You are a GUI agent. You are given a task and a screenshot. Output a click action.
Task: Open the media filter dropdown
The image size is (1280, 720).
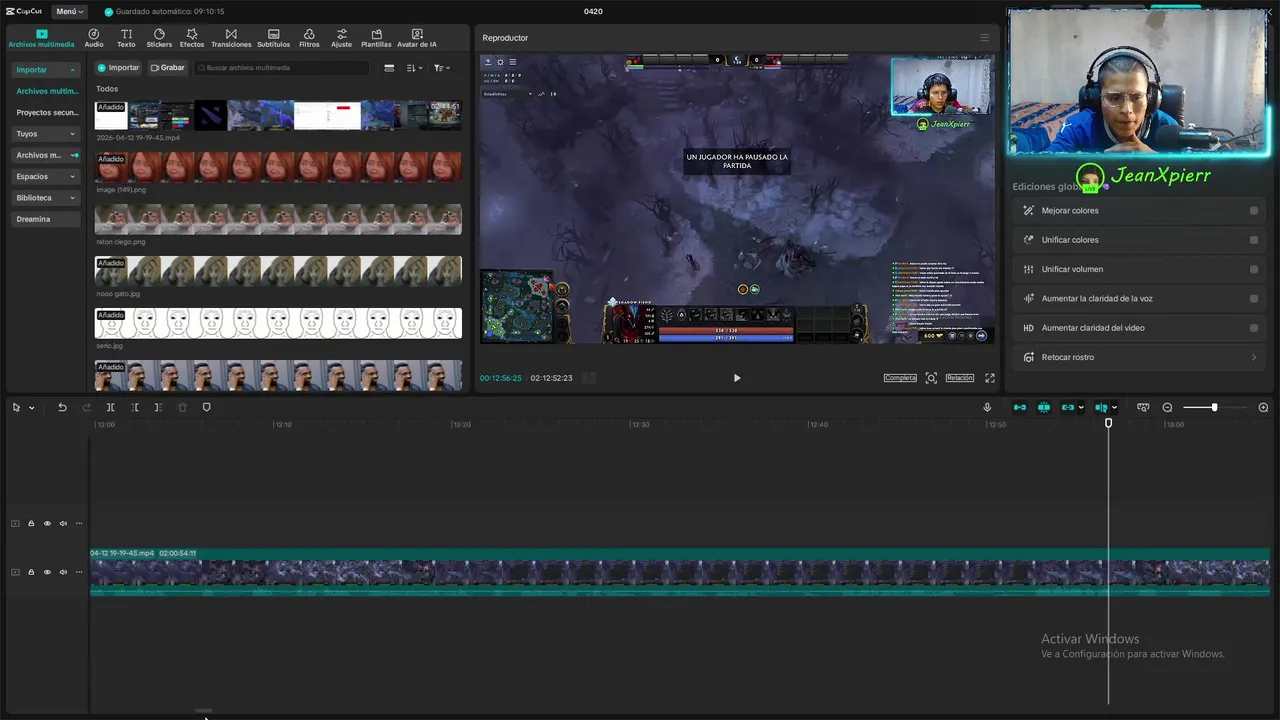[441, 68]
